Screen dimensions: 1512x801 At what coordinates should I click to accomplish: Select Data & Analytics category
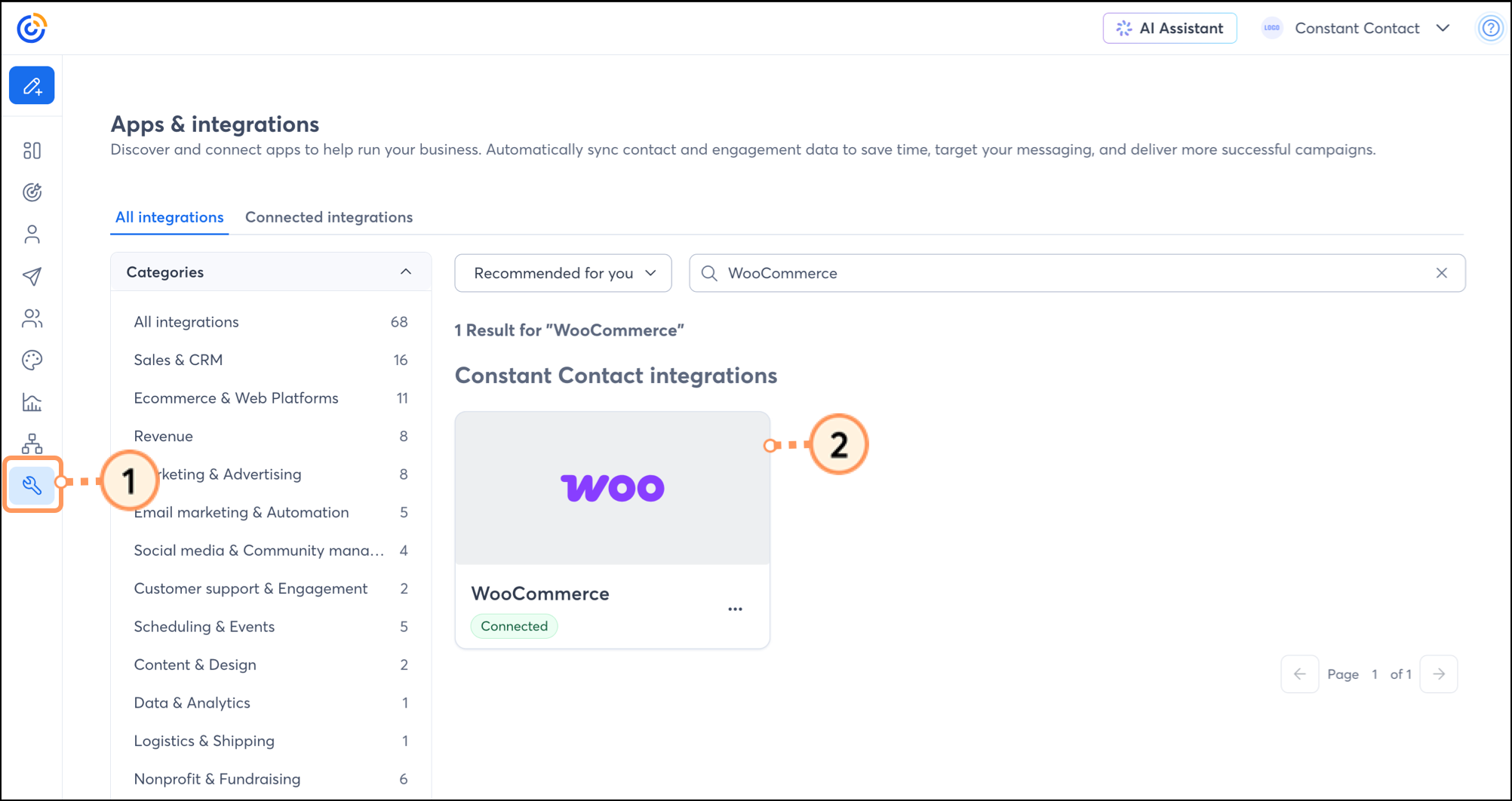(271, 703)
